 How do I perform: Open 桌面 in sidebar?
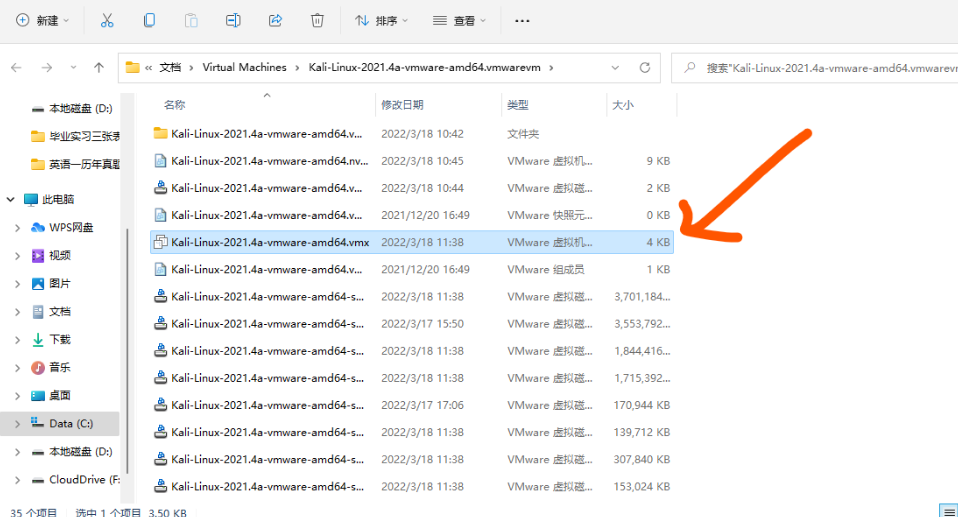click(51, 395)
